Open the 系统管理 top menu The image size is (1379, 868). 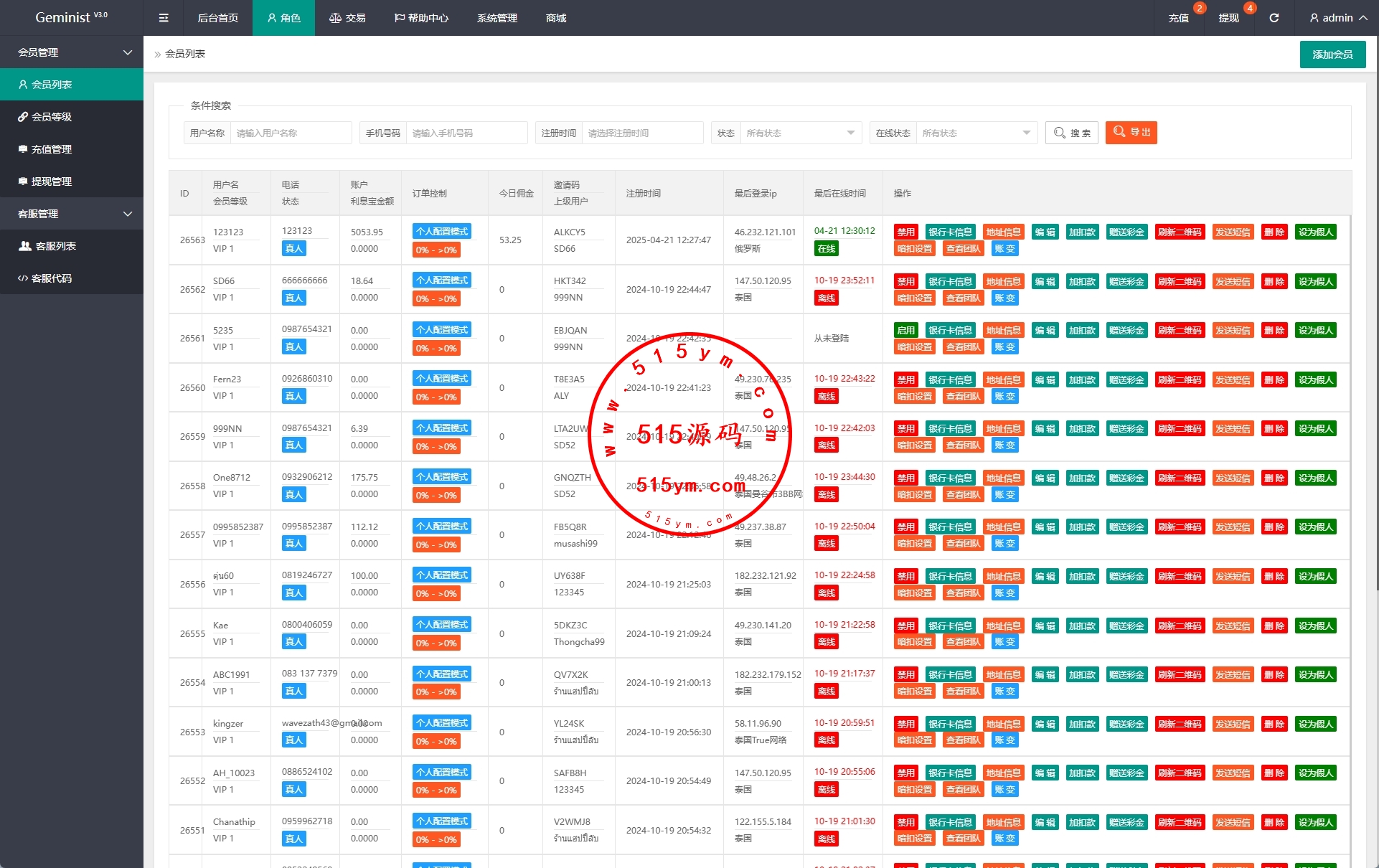pyautogui.click(x=496, y=18)
